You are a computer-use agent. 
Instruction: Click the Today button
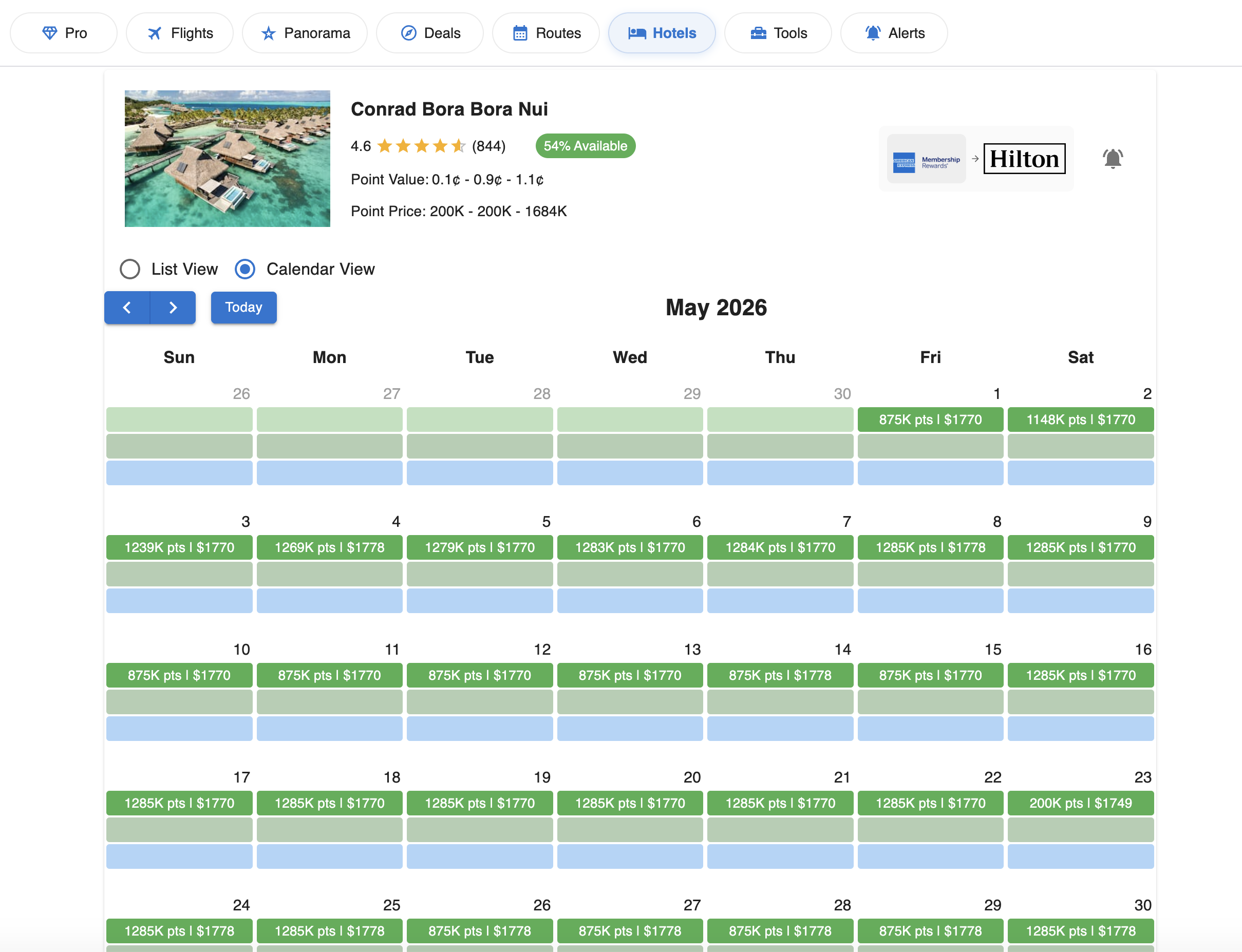click(x=244, y=308)
